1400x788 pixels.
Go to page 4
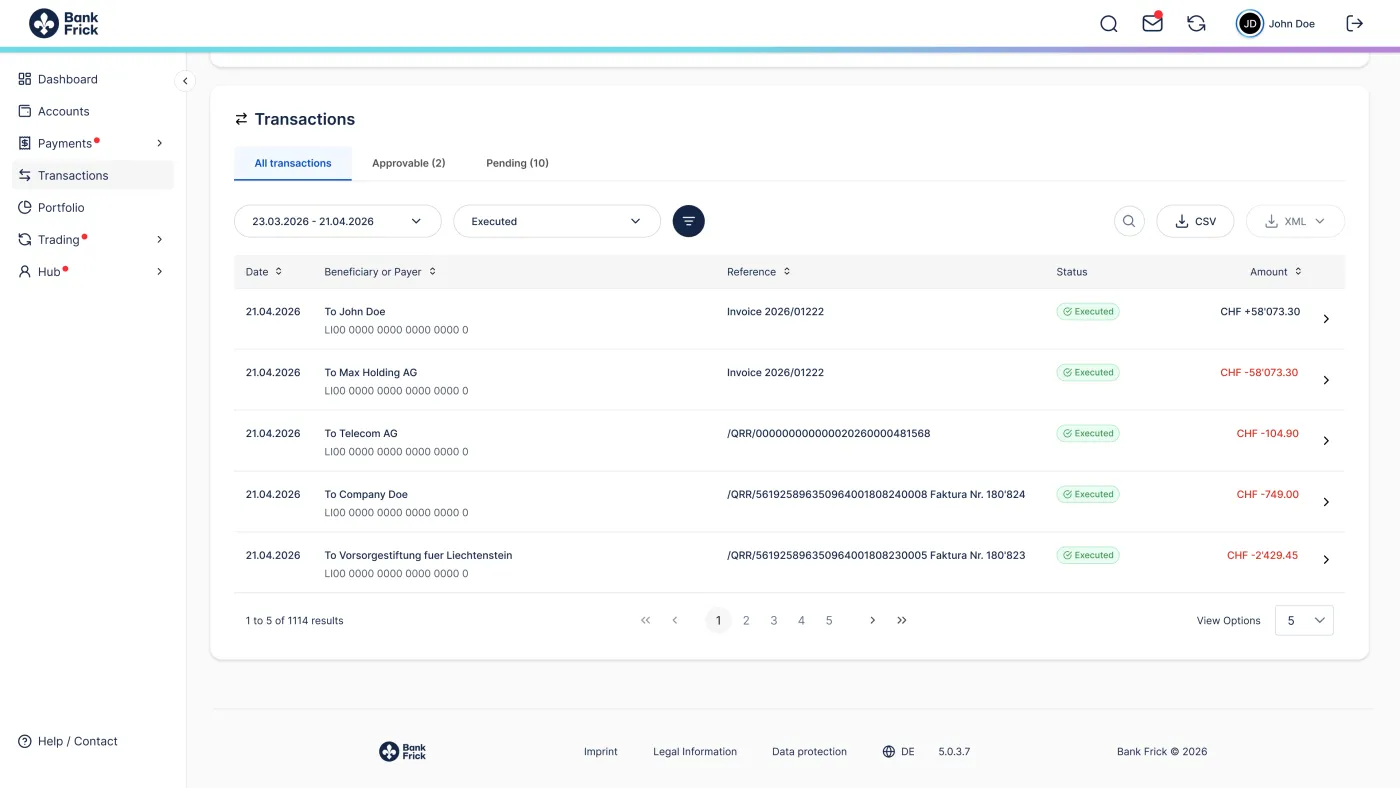tap(801, 620)
